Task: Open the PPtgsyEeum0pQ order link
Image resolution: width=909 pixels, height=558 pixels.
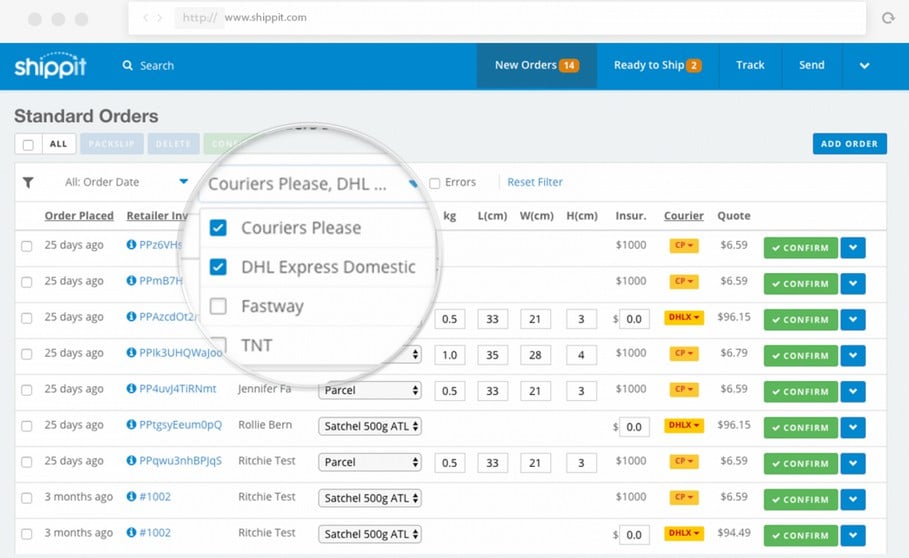Action: point(180,425)
